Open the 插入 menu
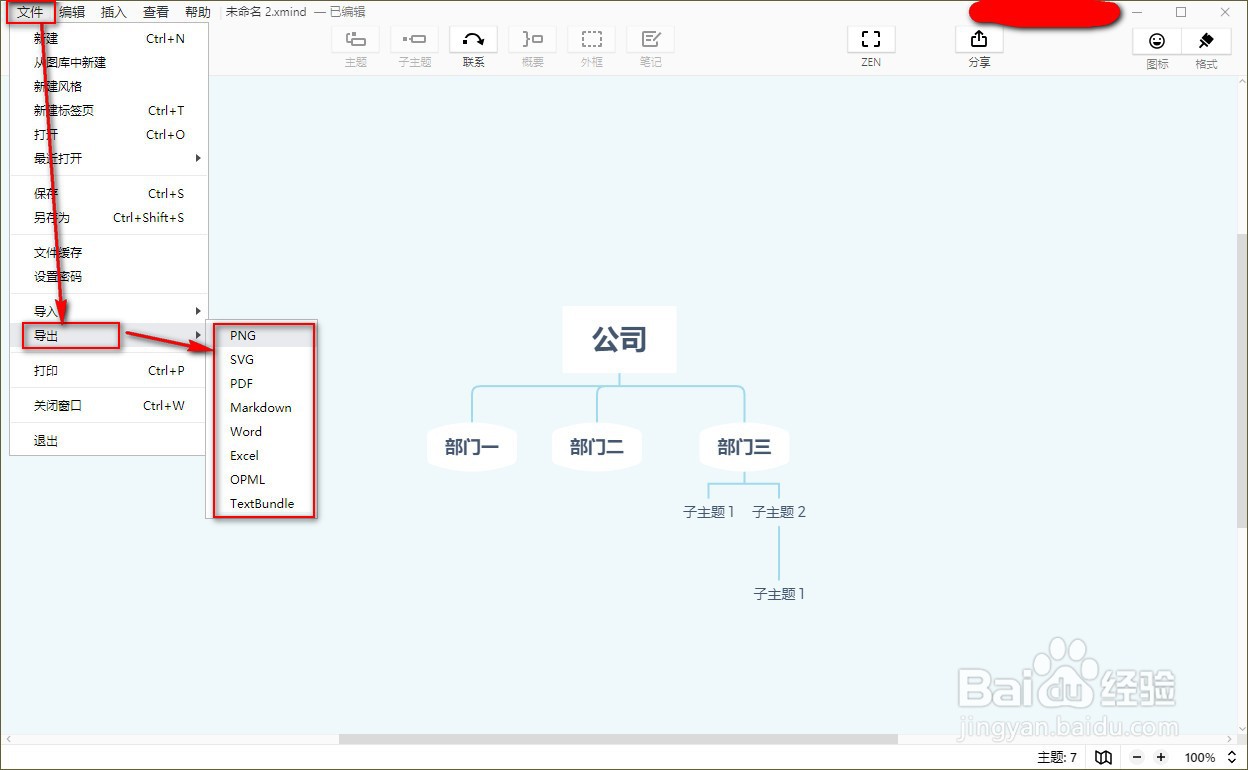The image size is (1248, 770). point(113,12)
